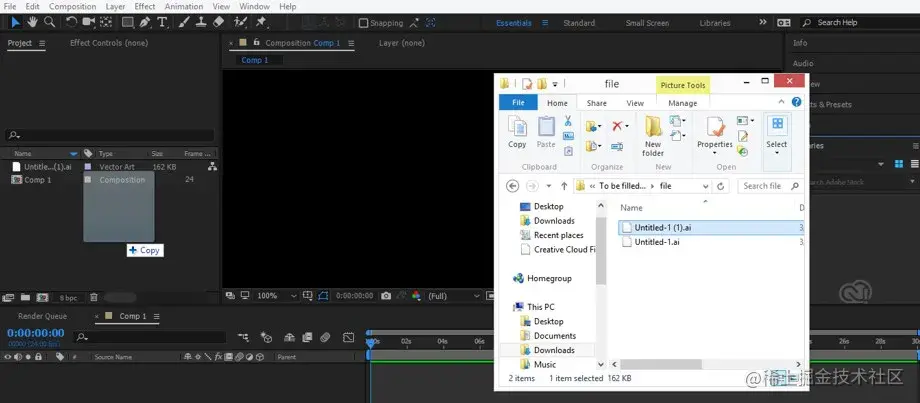Delete selected project item with trash icon
This screenshot has height=403, width=920.
[x=93, y=298]
